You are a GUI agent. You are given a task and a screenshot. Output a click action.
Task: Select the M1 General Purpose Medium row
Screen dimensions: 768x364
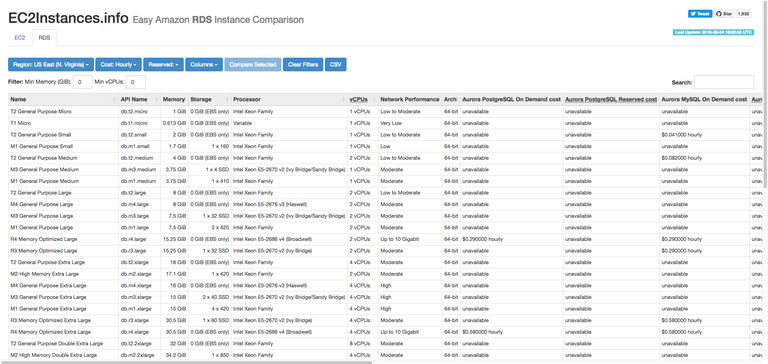tap(384, 181)
